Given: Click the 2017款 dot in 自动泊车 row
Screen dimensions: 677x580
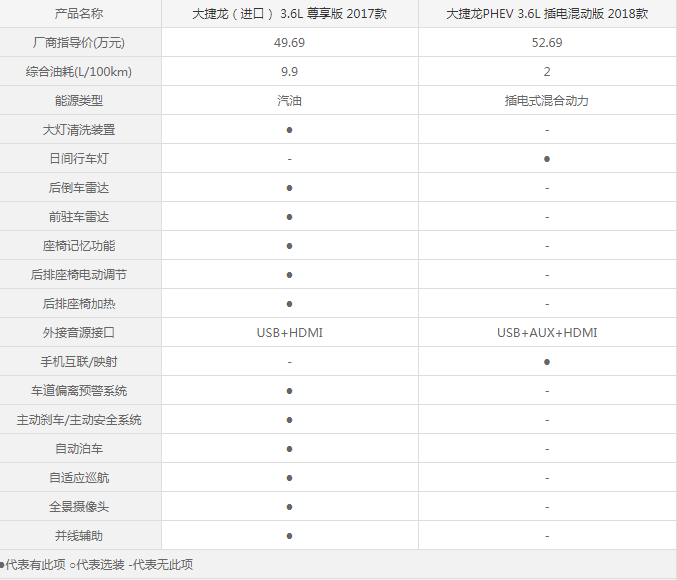Looking at the screenshot, I should coord(289,449).
